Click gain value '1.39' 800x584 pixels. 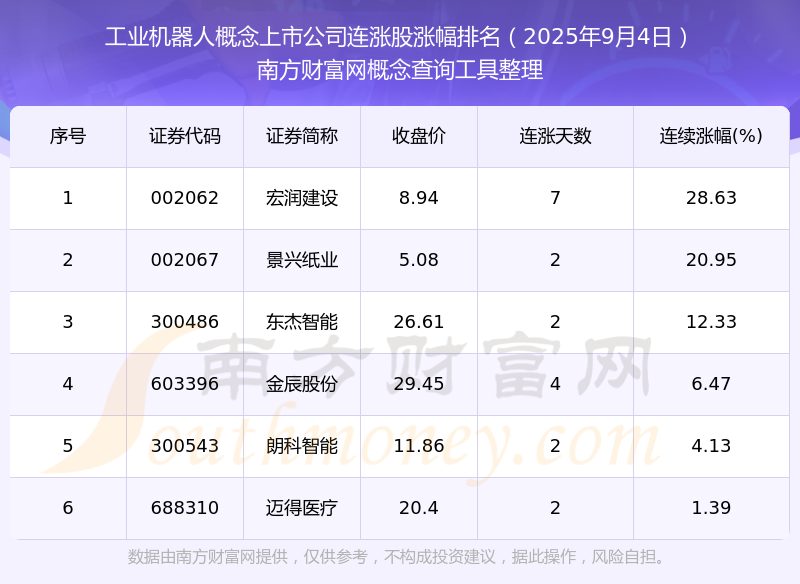point(711,508)
